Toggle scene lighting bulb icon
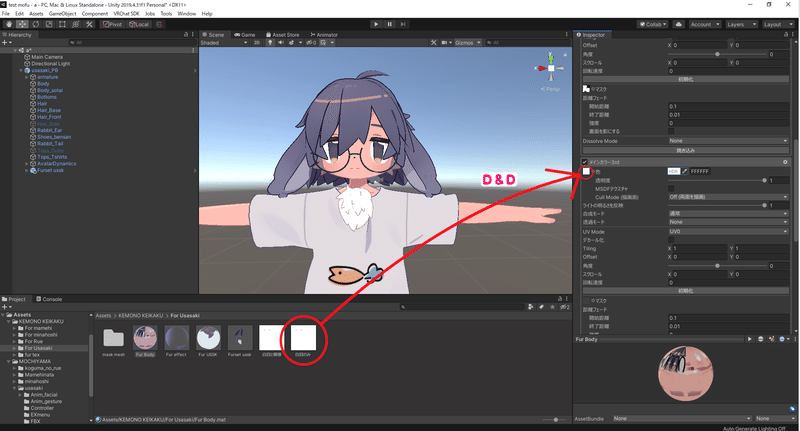This screenshot has width=800, height=431. pos(270,43)
